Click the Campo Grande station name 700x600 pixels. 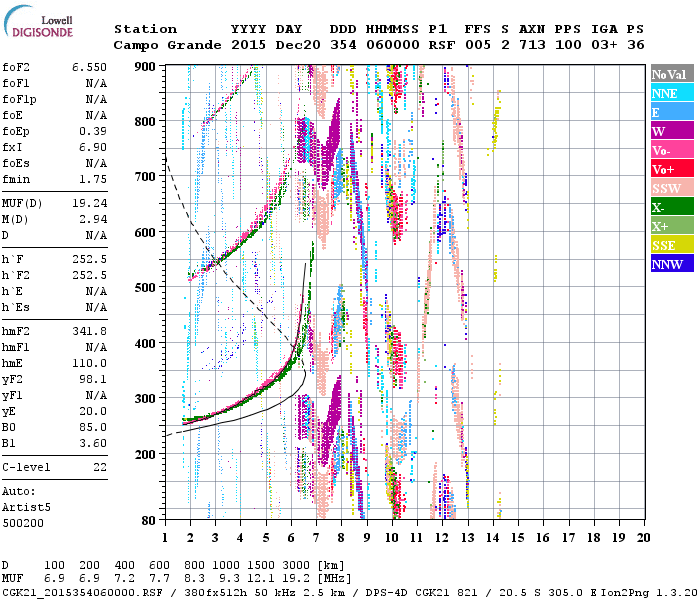tap(167, 45)
